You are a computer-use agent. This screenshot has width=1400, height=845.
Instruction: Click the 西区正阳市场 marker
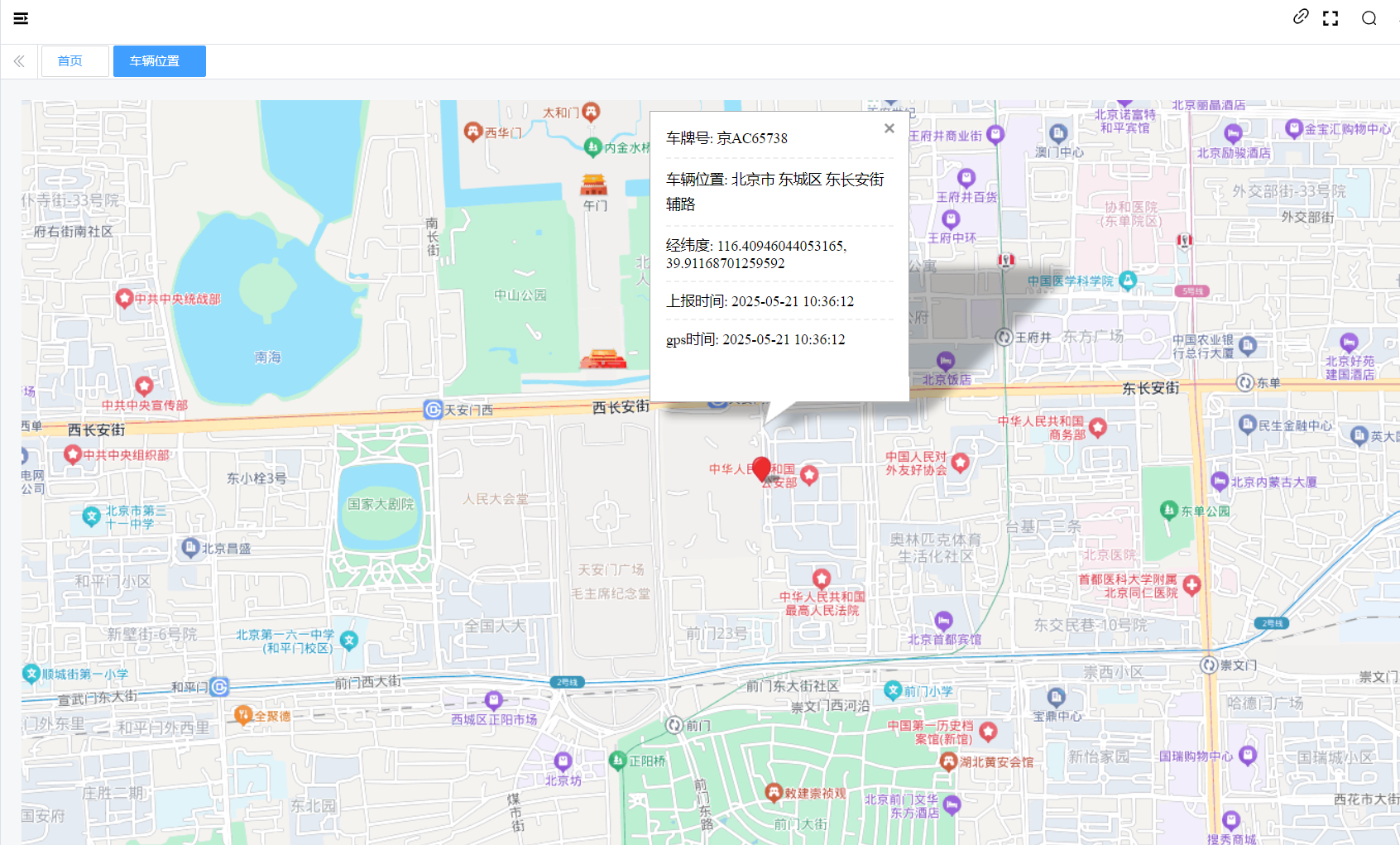pyautogui.click(x=494, y=700)
